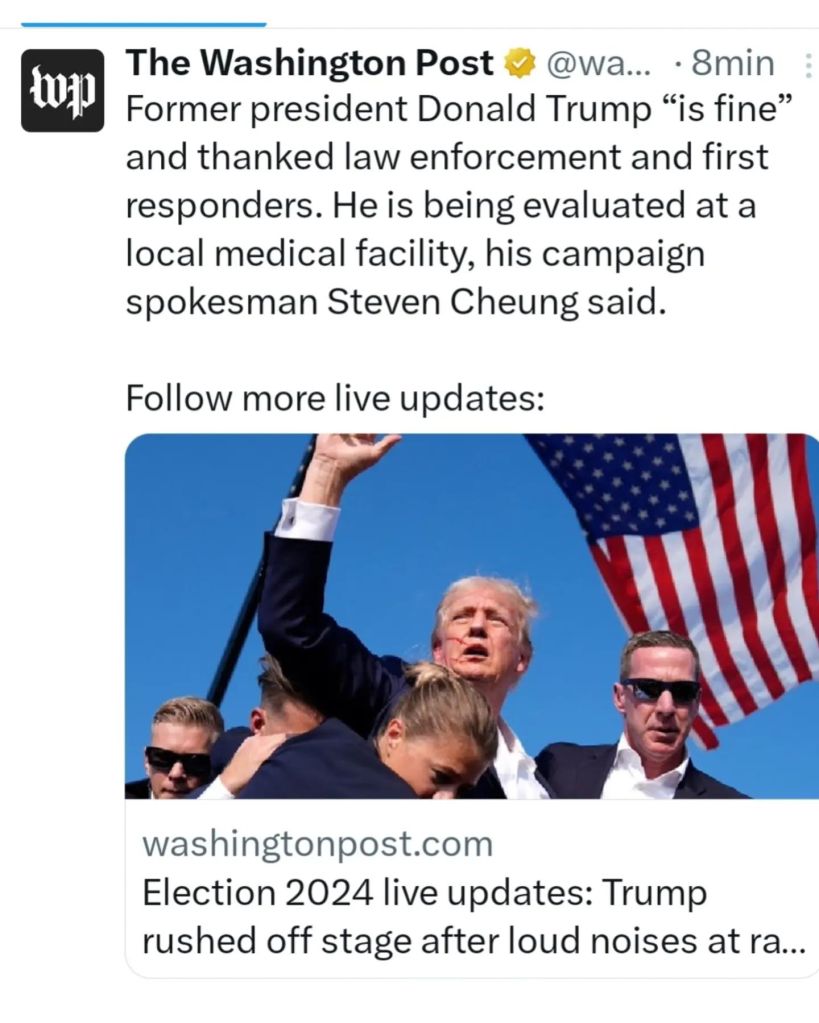This screenshot has width=819, height=1023.
Task: Open the 8min timestamp link
Action: click(732, 64)
